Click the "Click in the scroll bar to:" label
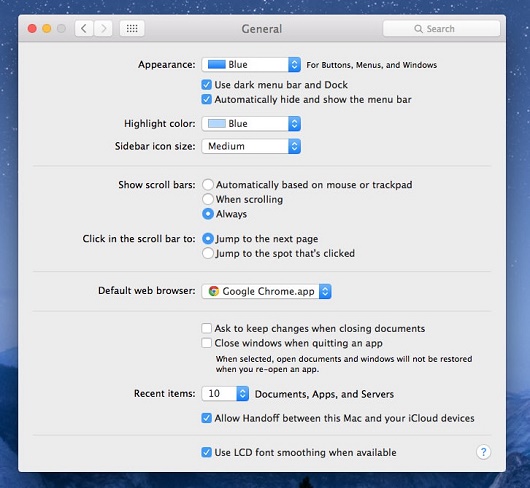 click(139, 239)
